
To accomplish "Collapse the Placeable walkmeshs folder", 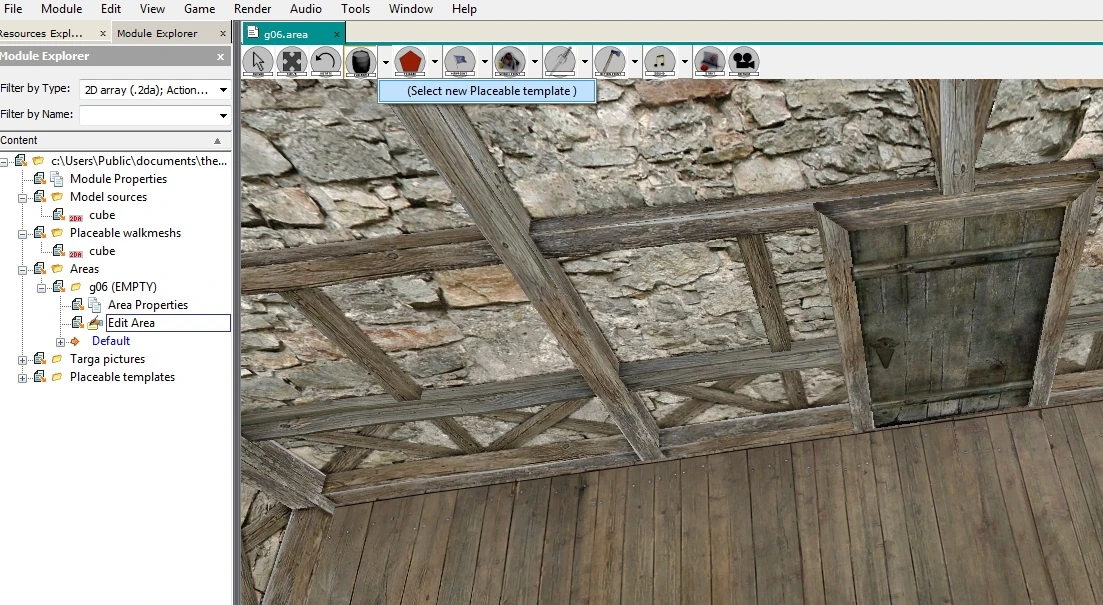I will (x=23, y=234).
